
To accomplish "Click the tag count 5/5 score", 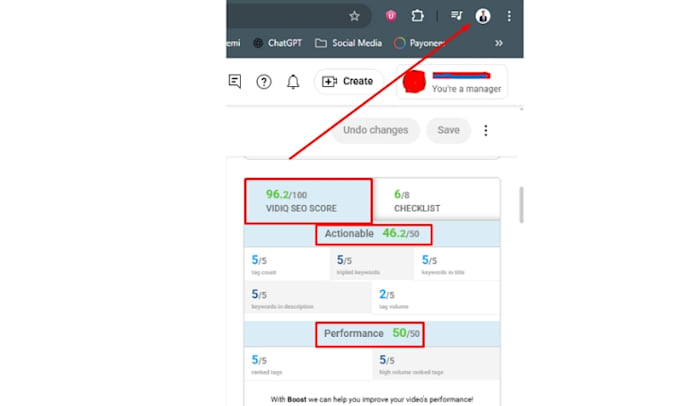I will pos(287,264).
